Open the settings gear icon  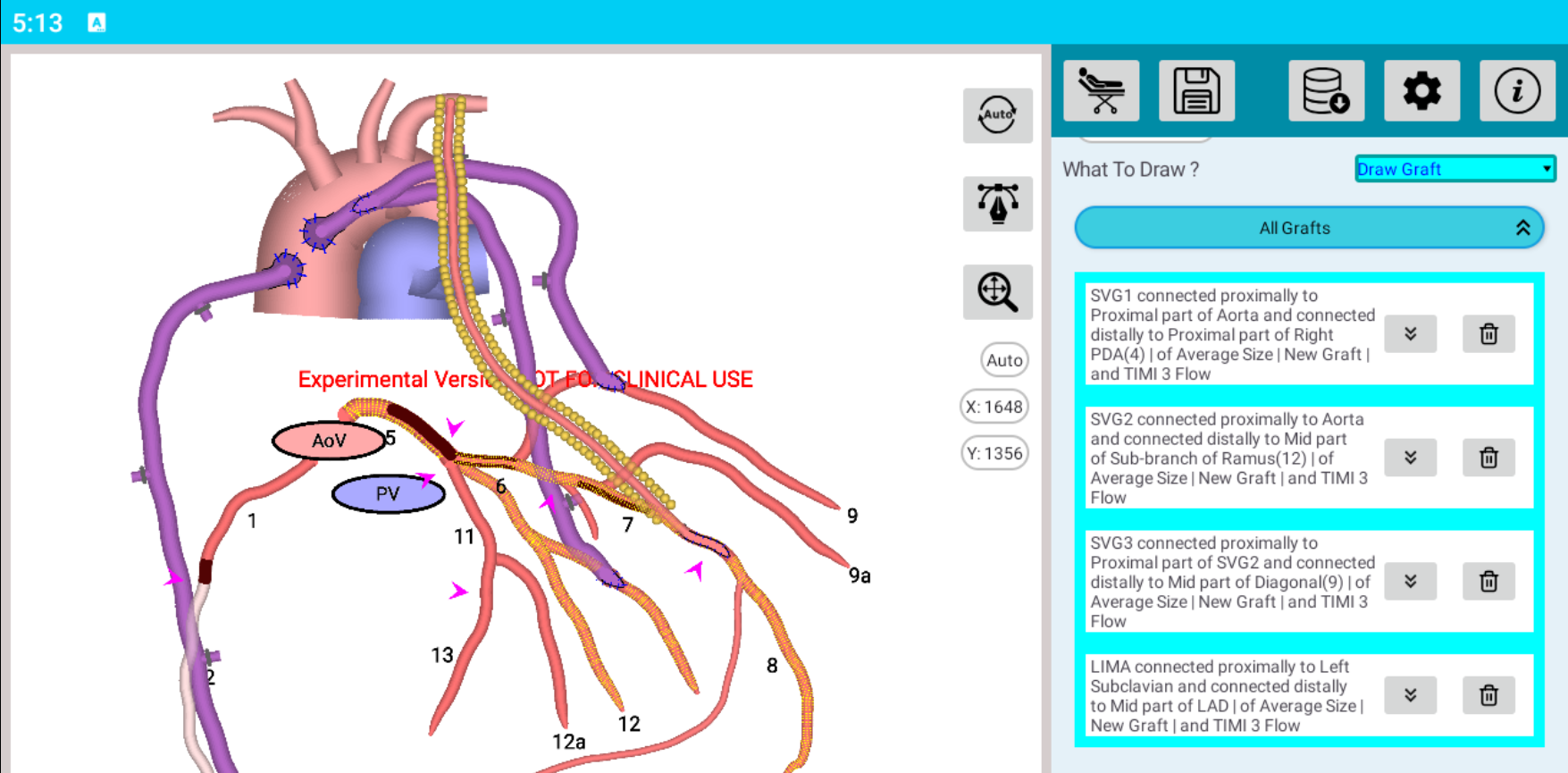point(1421,91)
